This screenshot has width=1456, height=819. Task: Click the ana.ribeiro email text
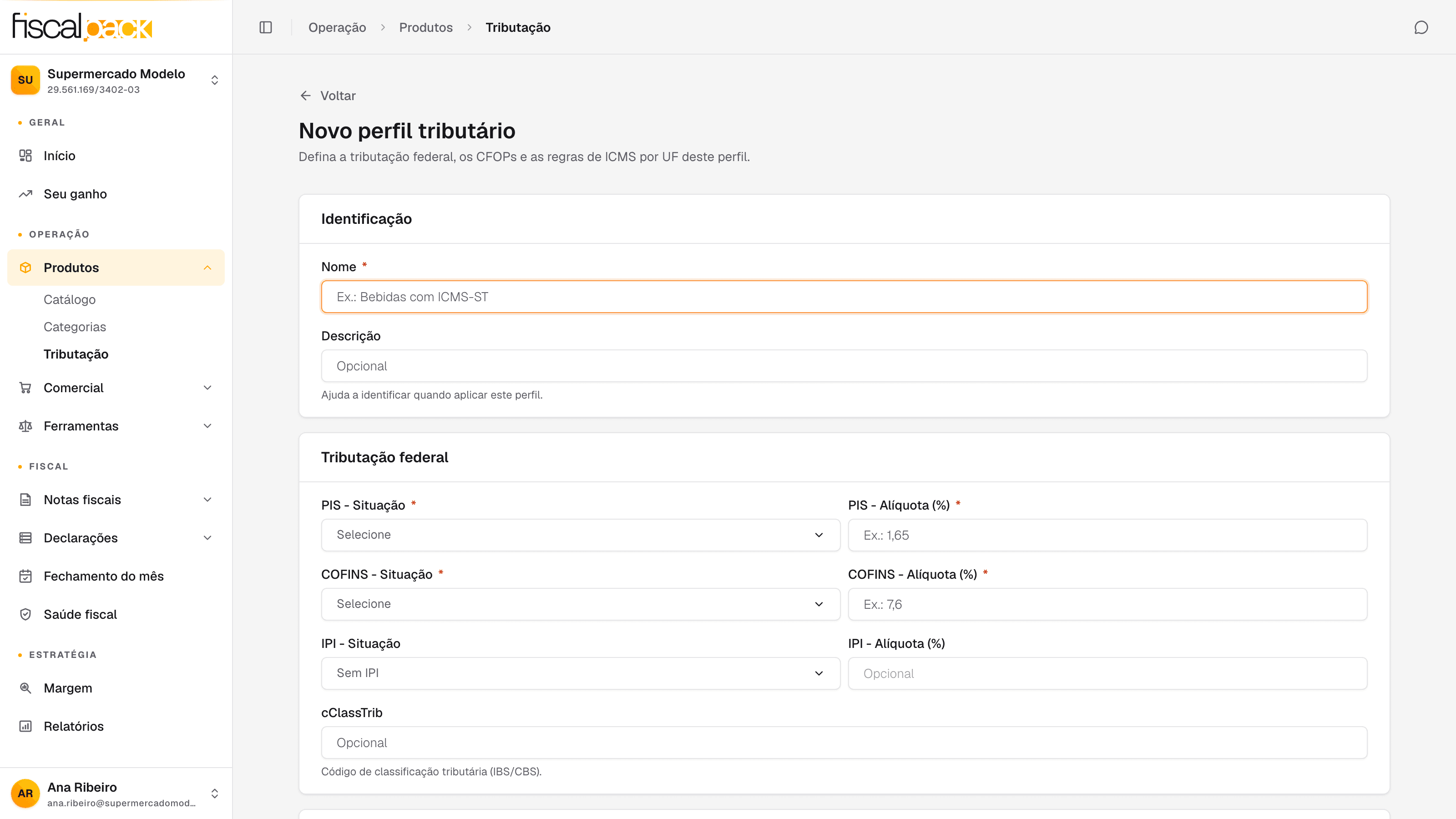[x=121, y=803]
